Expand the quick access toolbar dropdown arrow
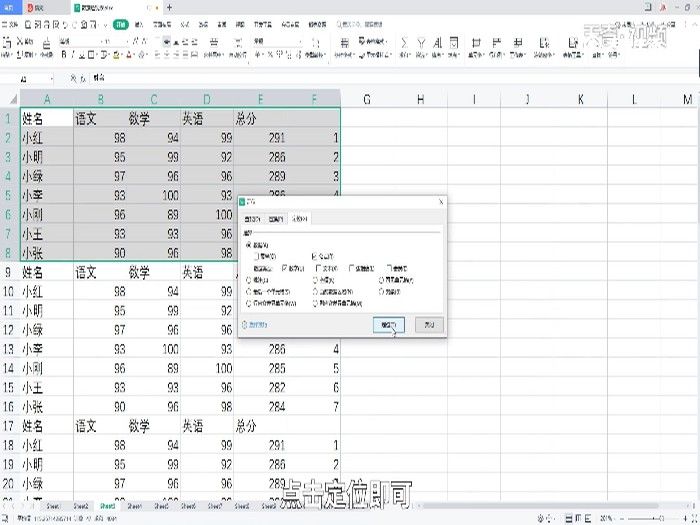700x525 pixels. 105,25
